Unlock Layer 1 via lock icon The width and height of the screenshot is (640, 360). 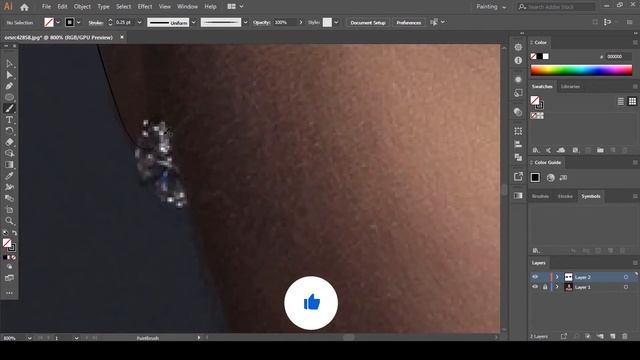(544, 287)
